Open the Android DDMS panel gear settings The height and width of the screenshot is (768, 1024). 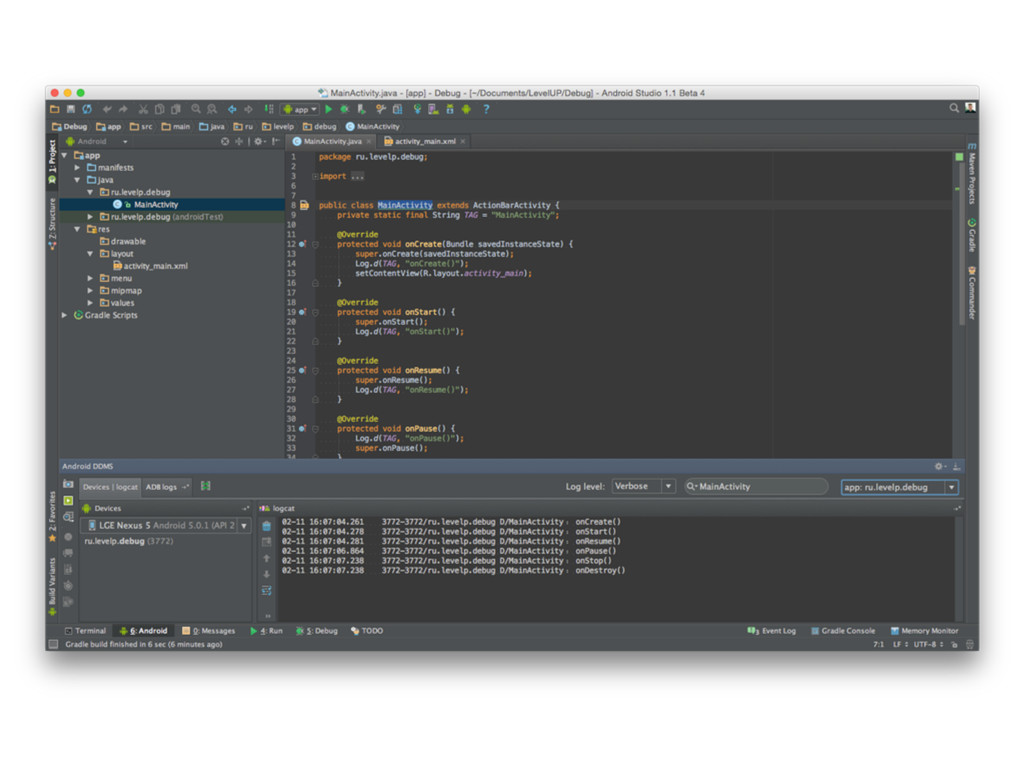940,466
